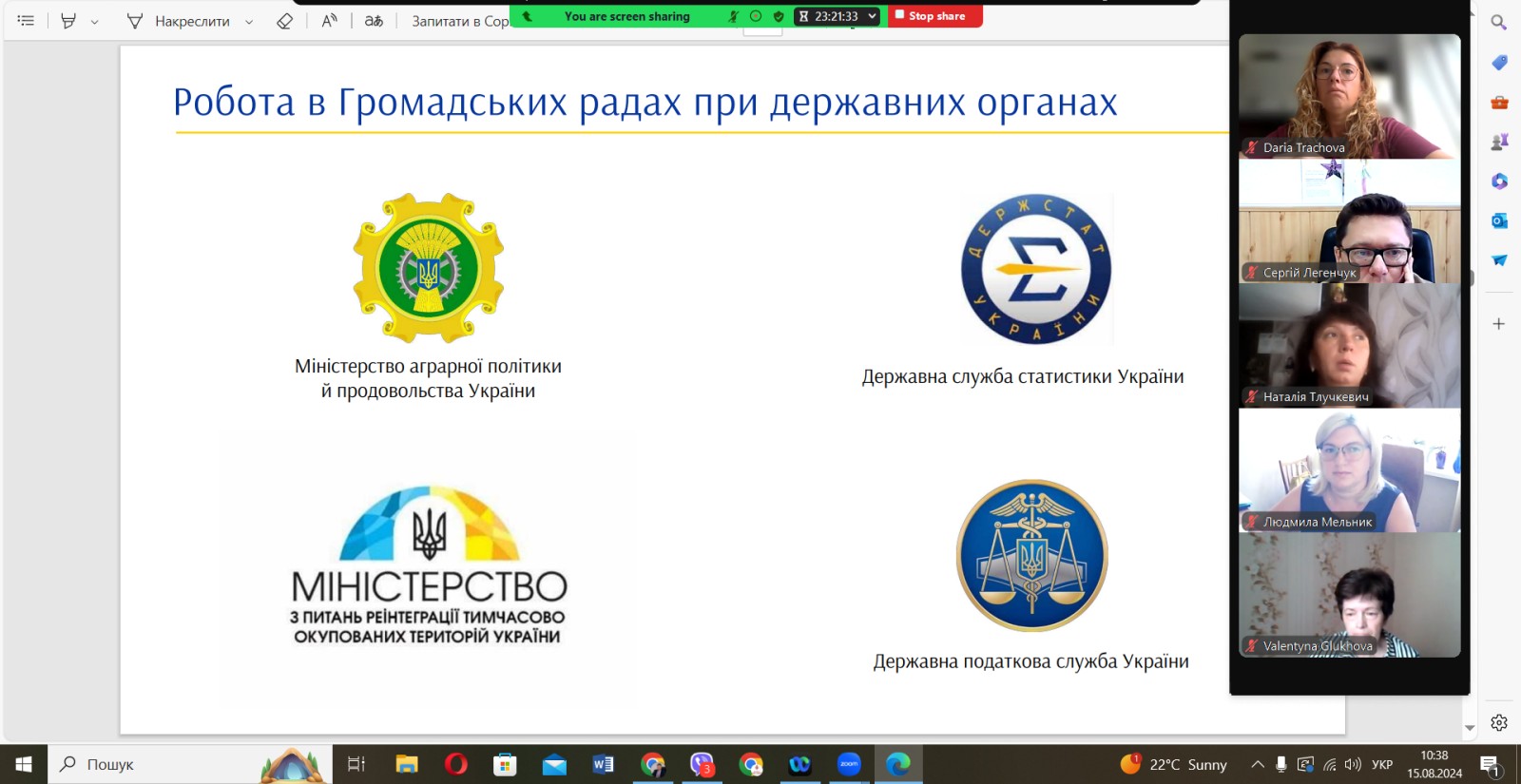This screenshot has width=1521, height=784.
Task: Click the tax service scales emblem
Action: [x=1032, y=555]
